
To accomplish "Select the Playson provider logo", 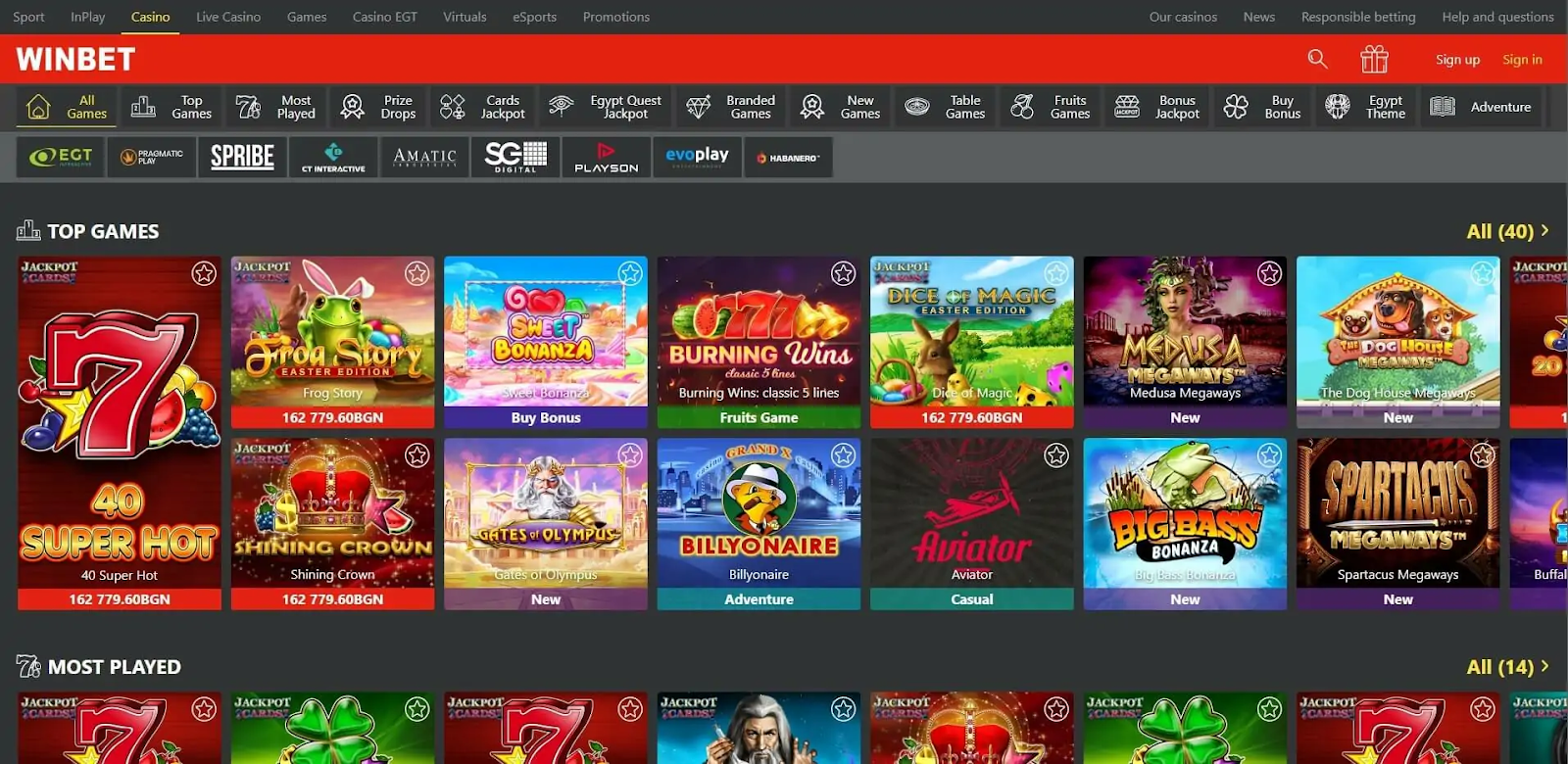I will point(607,157).
